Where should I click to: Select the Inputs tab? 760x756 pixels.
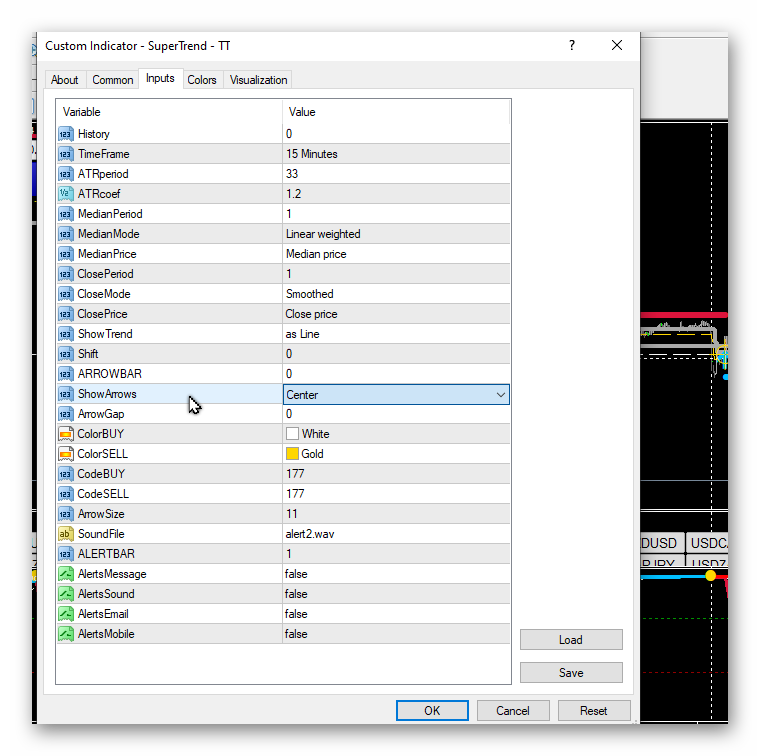160,79
